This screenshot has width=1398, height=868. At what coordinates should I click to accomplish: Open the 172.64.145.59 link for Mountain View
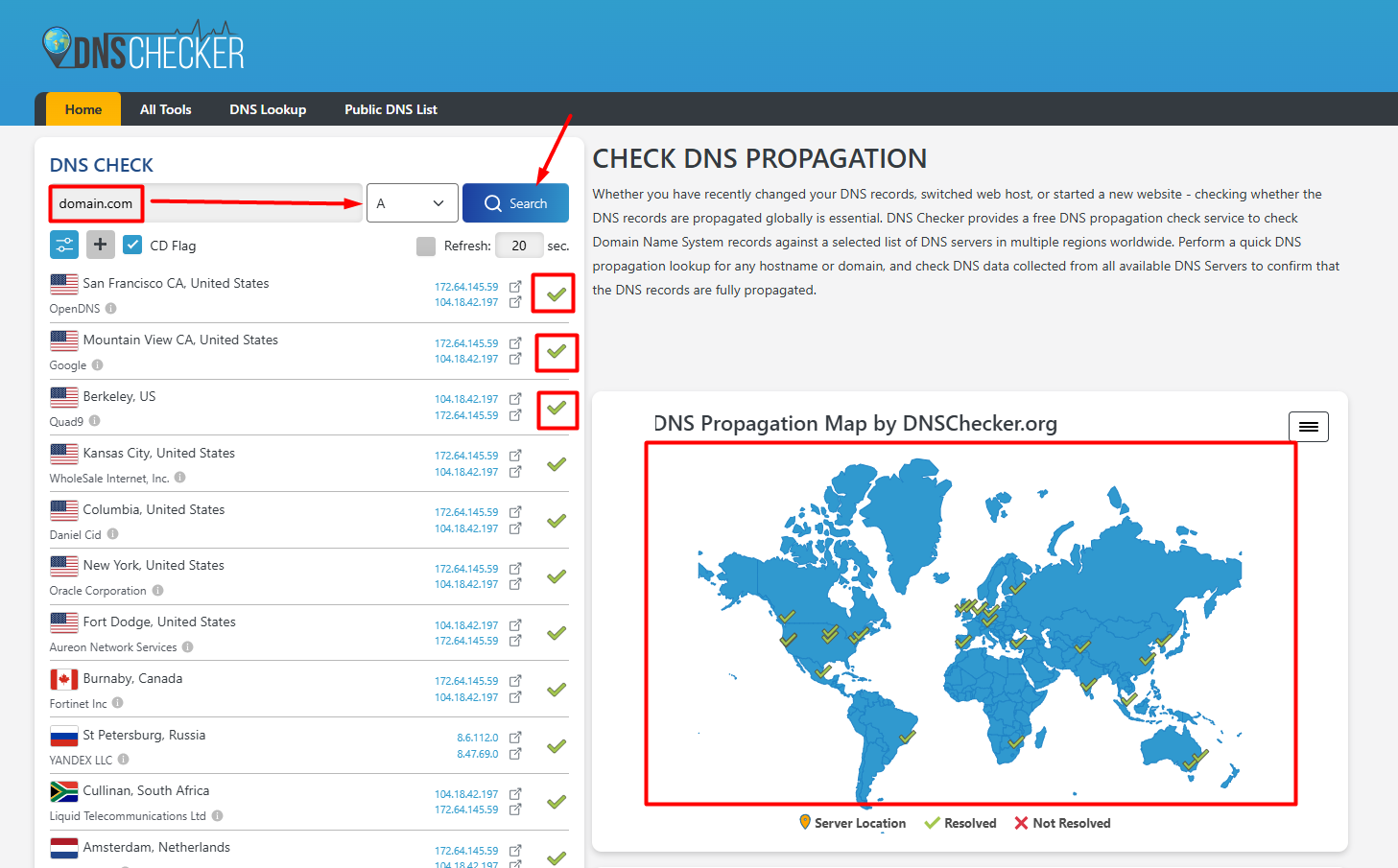tap(466, 343)
